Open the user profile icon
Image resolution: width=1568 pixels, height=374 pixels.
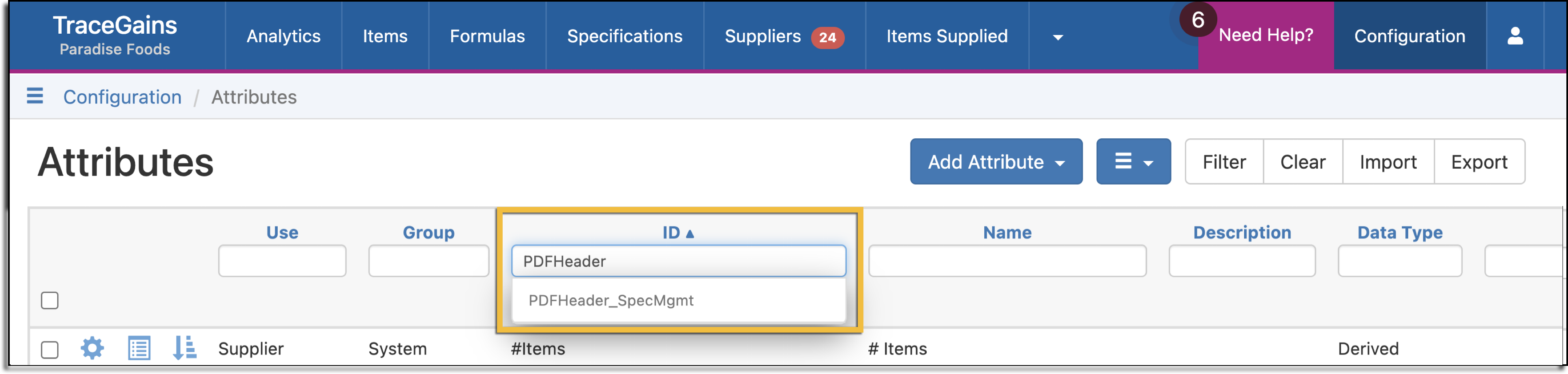tap(1515, 36)
